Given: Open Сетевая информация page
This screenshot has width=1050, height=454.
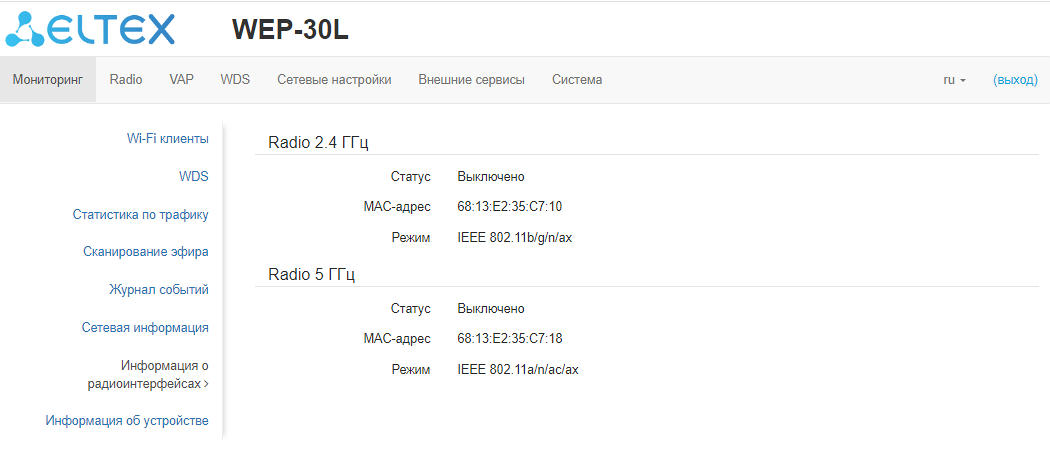Looking at the screenshot, I should [x=144, y=328].
